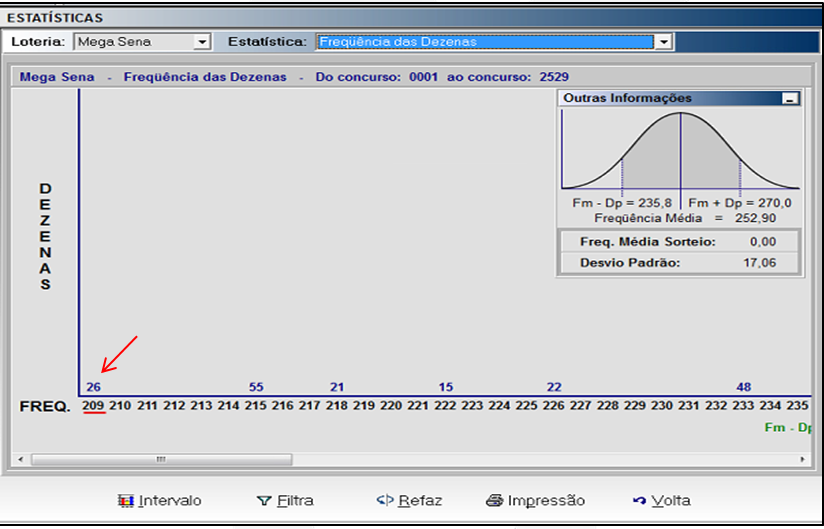The height and width of the screenshot is (529, 824).
Task: Click the Freqüência Média 252,90 text
Action: coord(685,218)
